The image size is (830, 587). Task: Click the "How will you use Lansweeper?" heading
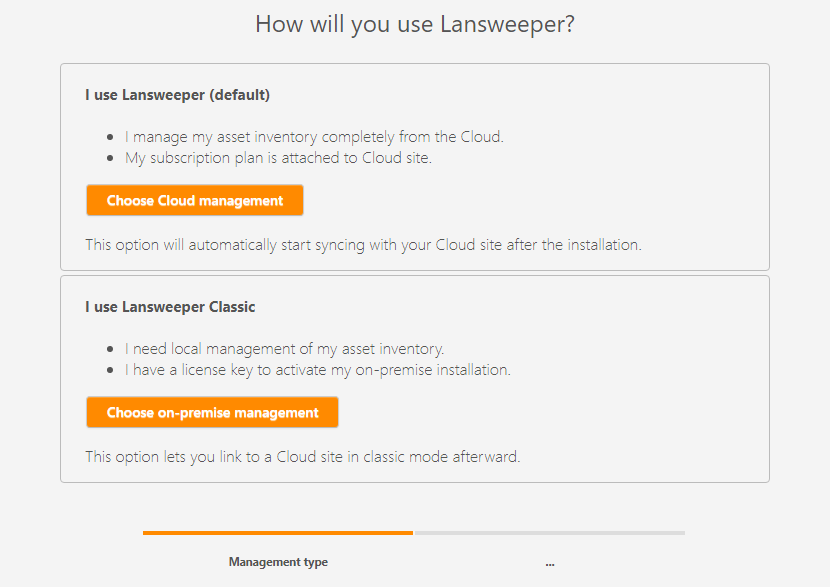pyautogui.click(x=415, y=24)
